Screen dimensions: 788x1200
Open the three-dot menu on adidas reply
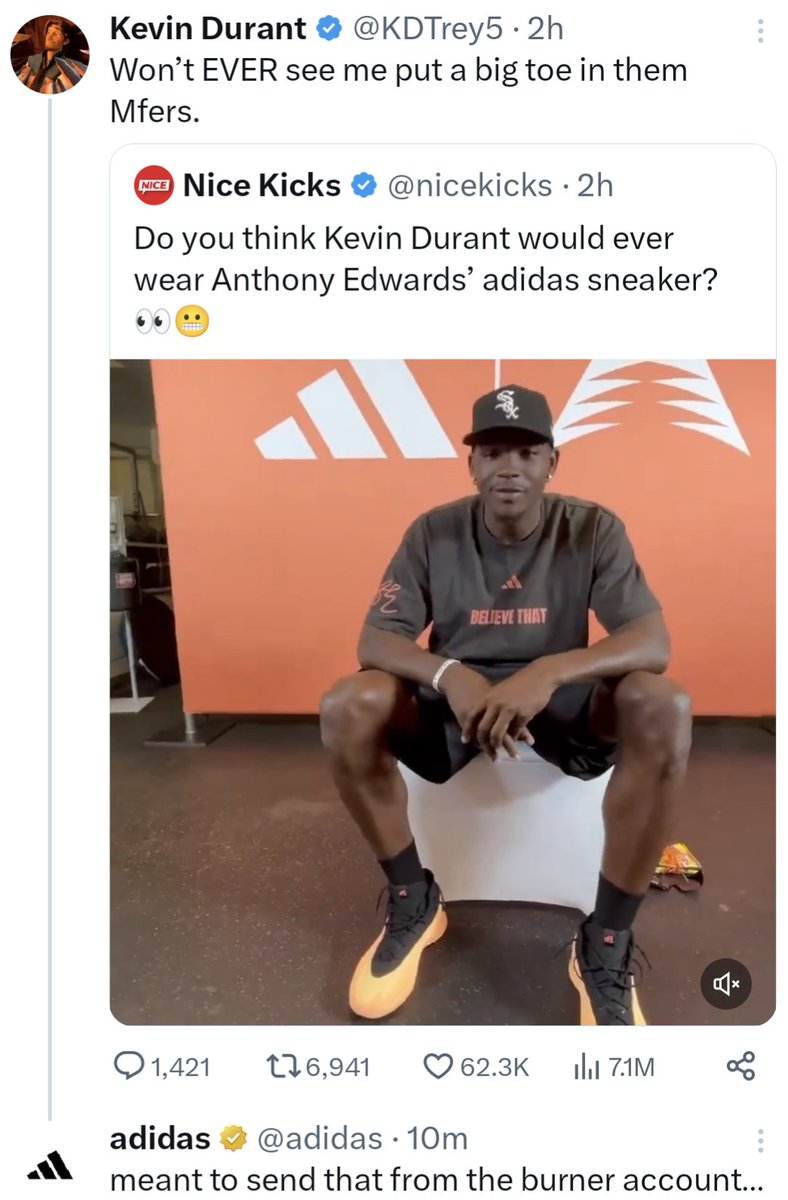pos(759,1142)
